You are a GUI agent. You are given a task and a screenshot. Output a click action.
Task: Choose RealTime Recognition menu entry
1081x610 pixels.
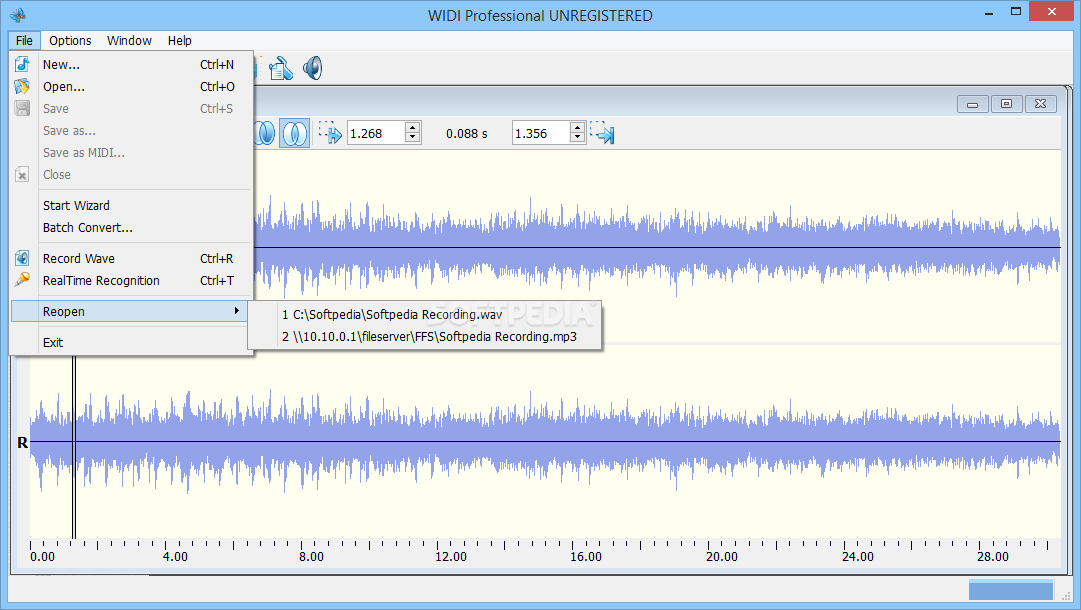tap(132, 281)
